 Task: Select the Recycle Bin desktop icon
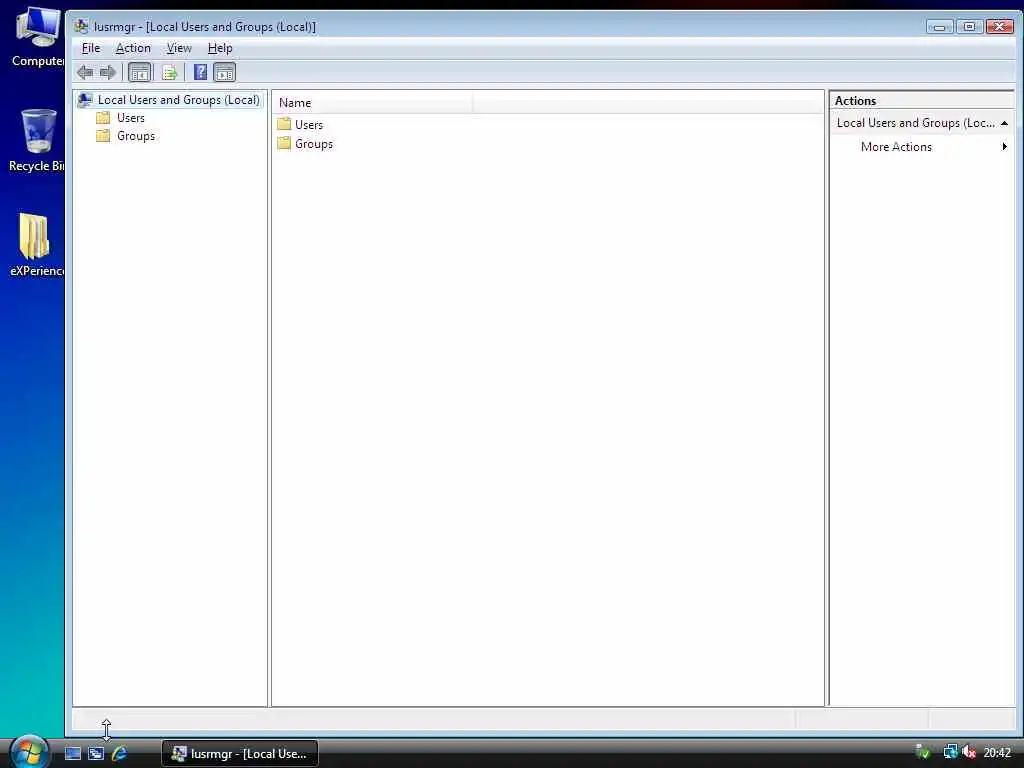coord(37,140)
